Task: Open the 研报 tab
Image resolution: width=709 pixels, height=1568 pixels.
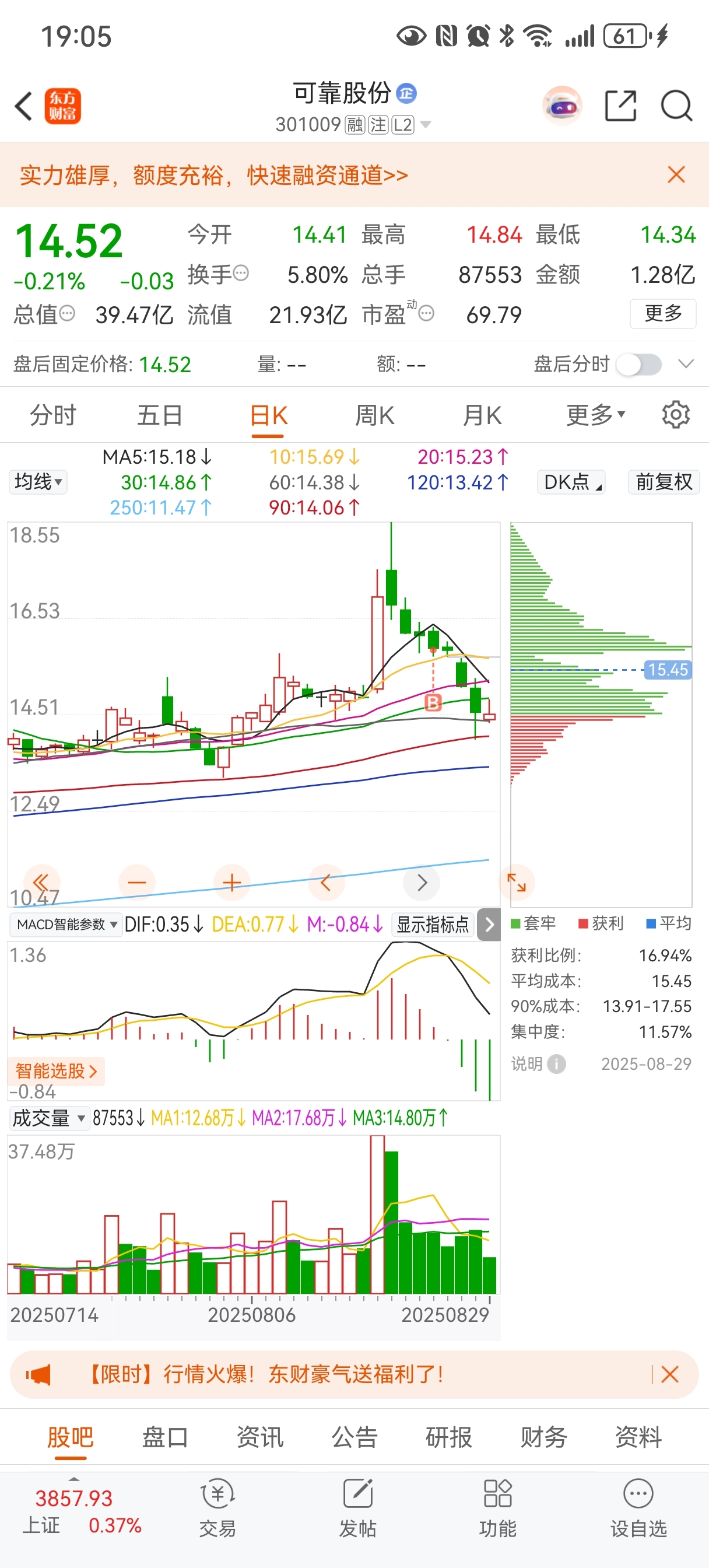Action: coord(449,1437)
